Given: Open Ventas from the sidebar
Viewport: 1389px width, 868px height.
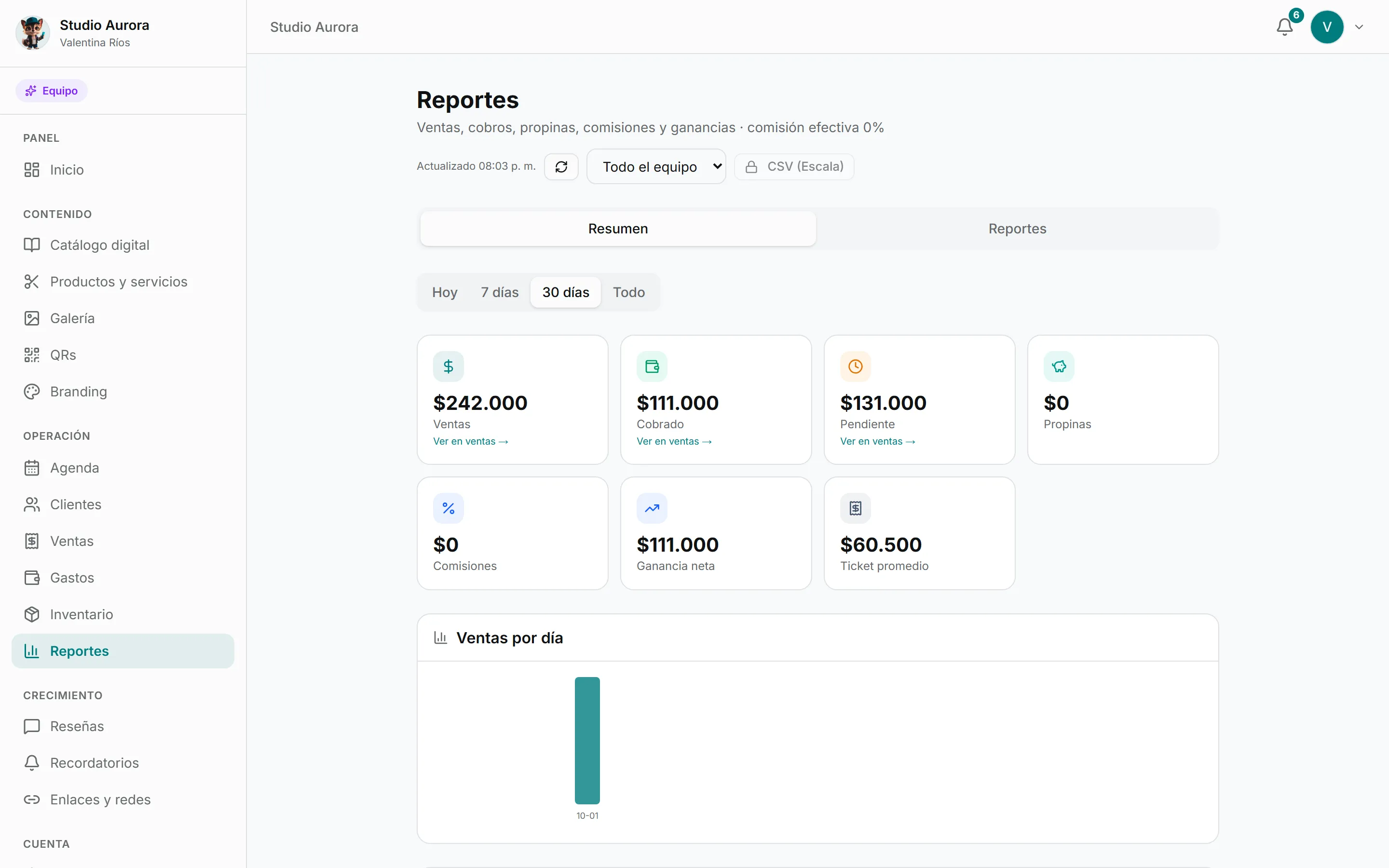Looking at the screenshot, I should tap(123, 542).
